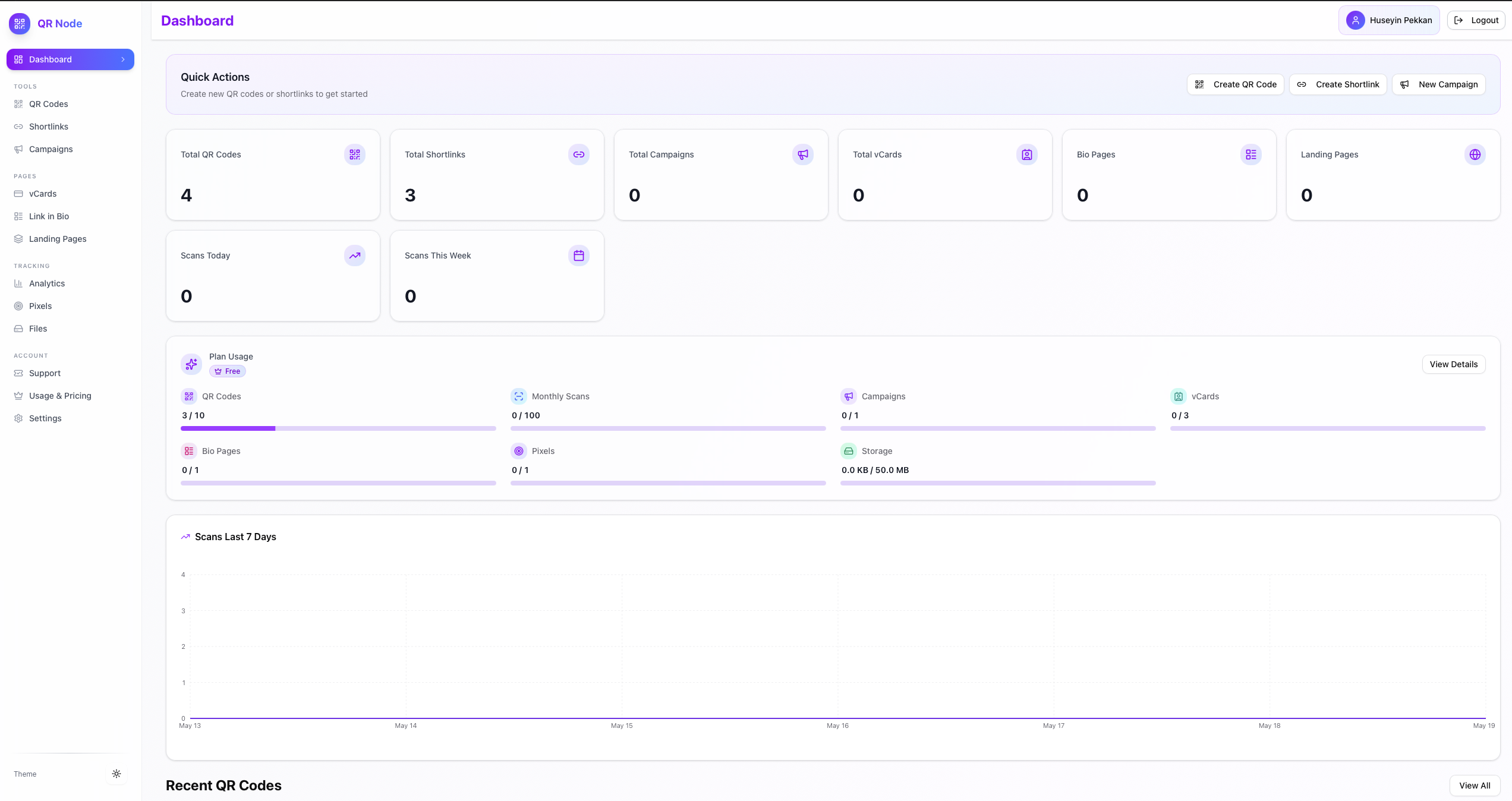The image size is (1512, 801).
Task: Open the Huseyin Pekkan profile button
Action: pyautogui.click(x=1389, y=20)
